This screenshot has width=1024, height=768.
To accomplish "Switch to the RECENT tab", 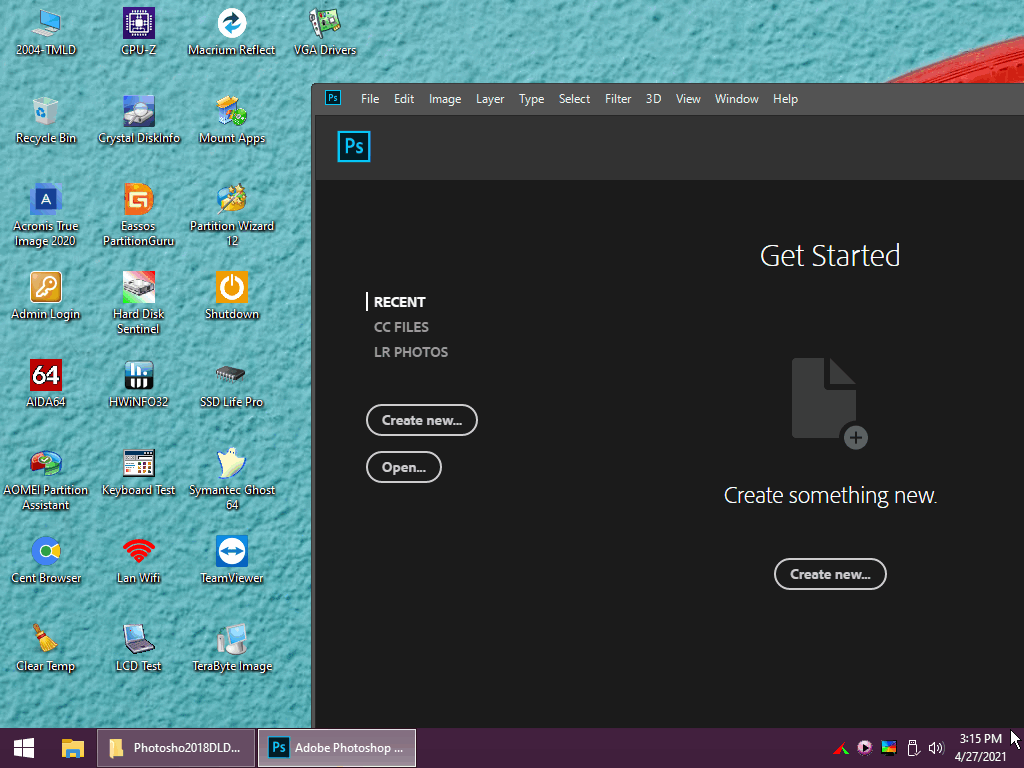I will (400, 302).
